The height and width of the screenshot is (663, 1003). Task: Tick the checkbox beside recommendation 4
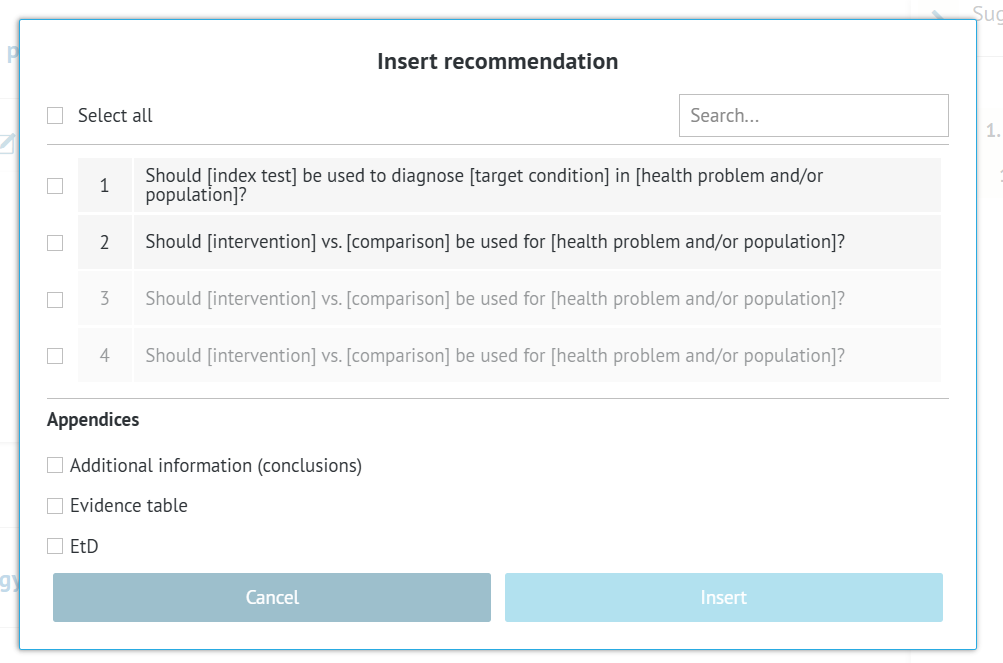coord(55,356)
